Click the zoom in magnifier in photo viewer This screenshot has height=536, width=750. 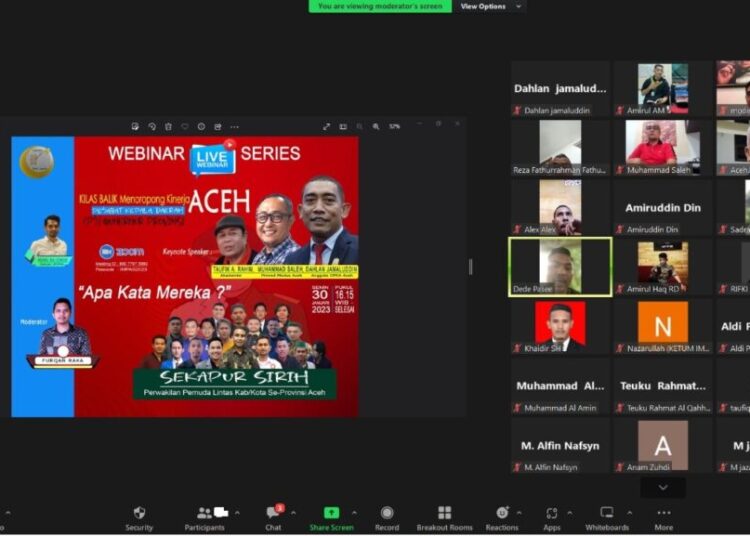pos(376,126)
